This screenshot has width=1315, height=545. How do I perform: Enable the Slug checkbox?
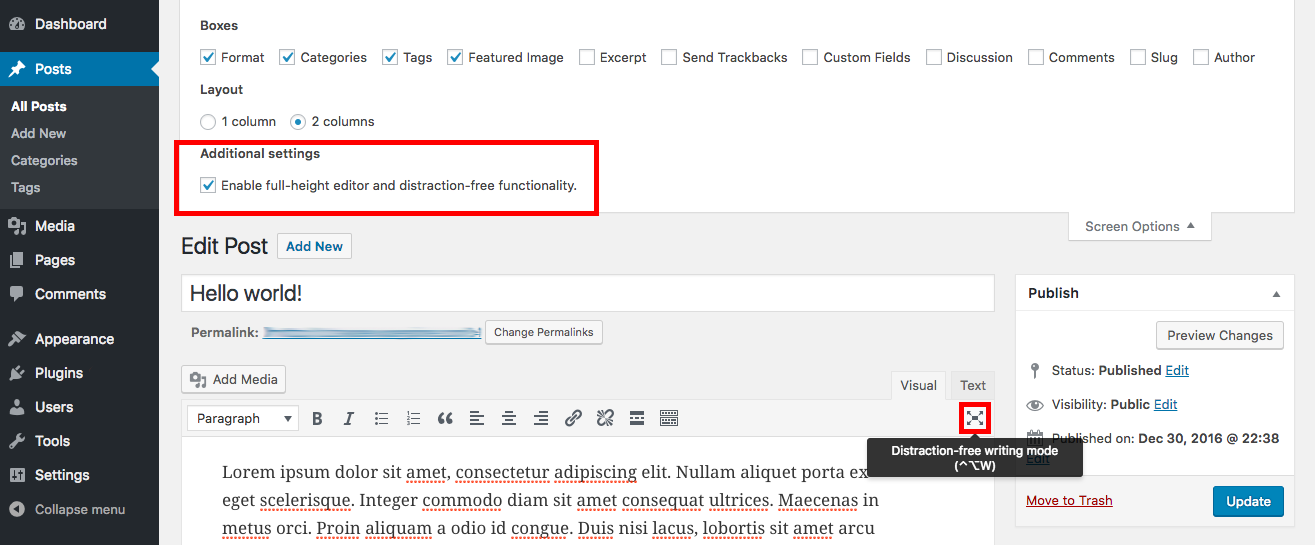(1138, 57)
